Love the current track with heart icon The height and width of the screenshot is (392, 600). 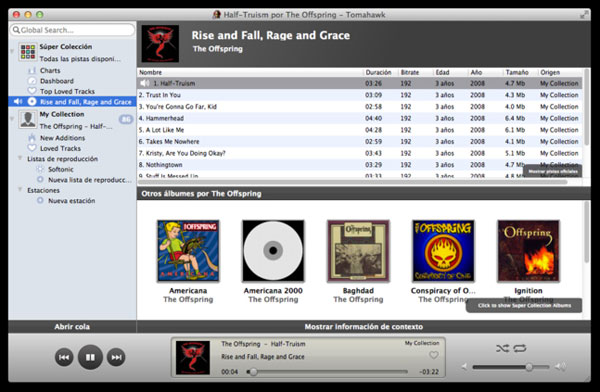(x=434, y=355)
